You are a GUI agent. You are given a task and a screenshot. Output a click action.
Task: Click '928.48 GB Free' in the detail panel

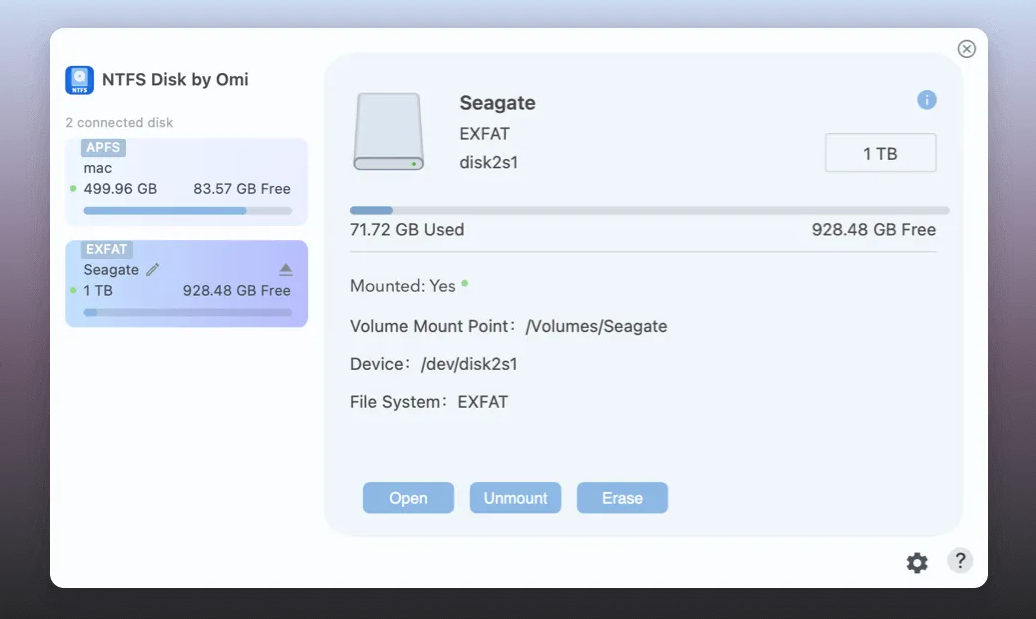[873, 230]
